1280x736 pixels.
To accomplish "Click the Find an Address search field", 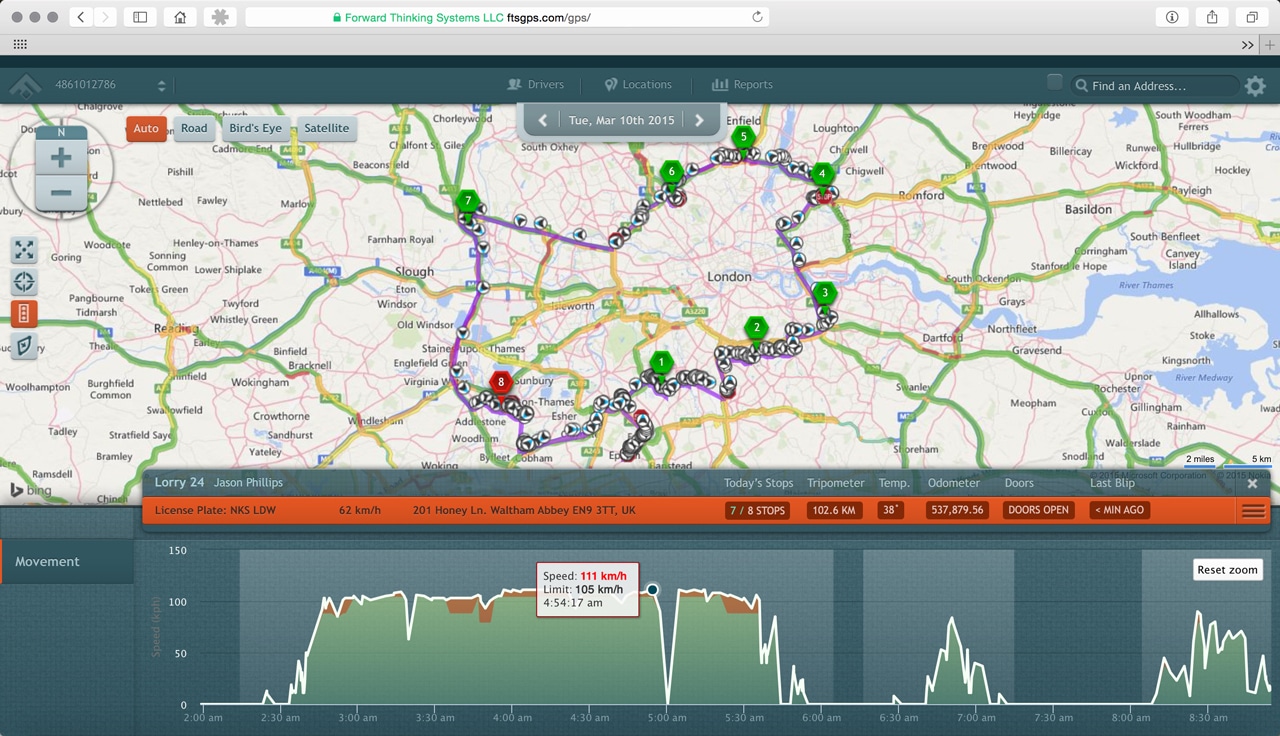I will (1154, 86).
